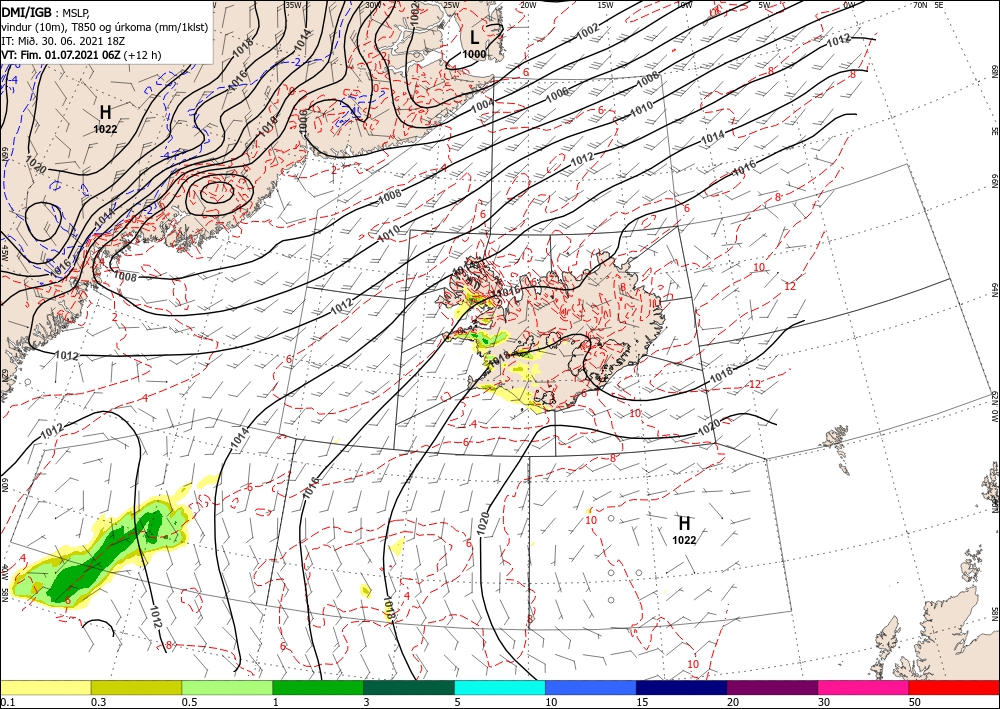Click the light yellow 0.1–0.3 legend swatch
The width and height of the screenshot is (1000, 709).
tap(46, 687)
